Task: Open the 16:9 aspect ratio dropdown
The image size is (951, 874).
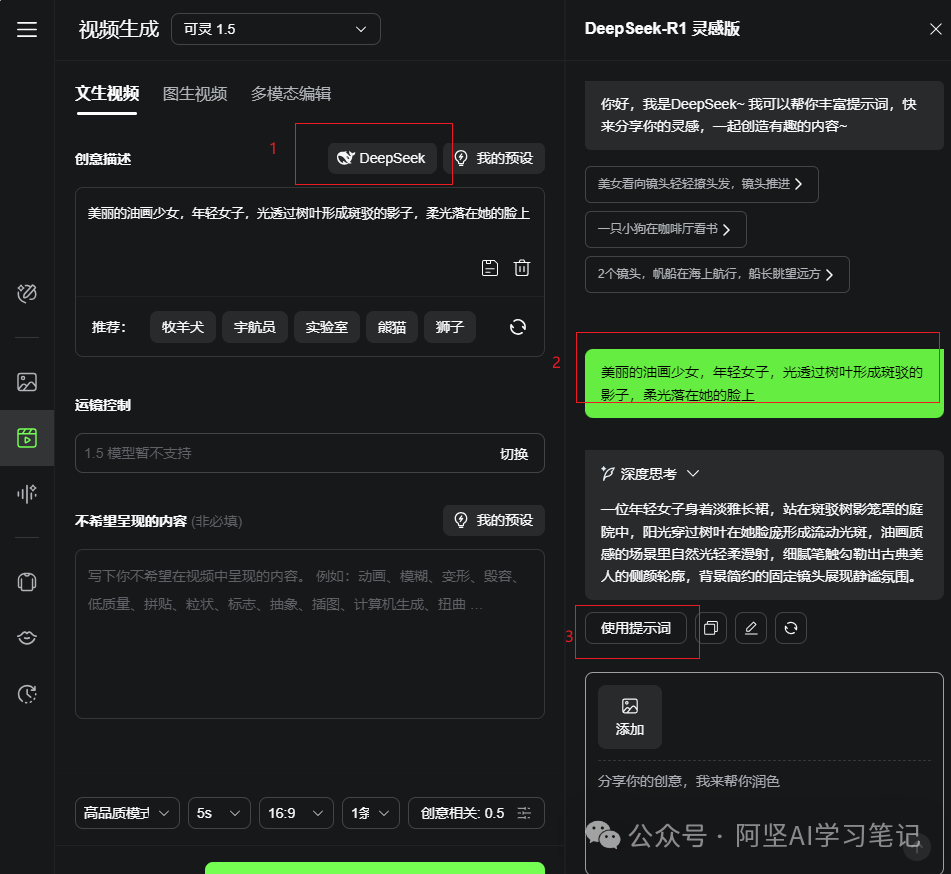Action: pyautogui.click(x=296, y=813)
